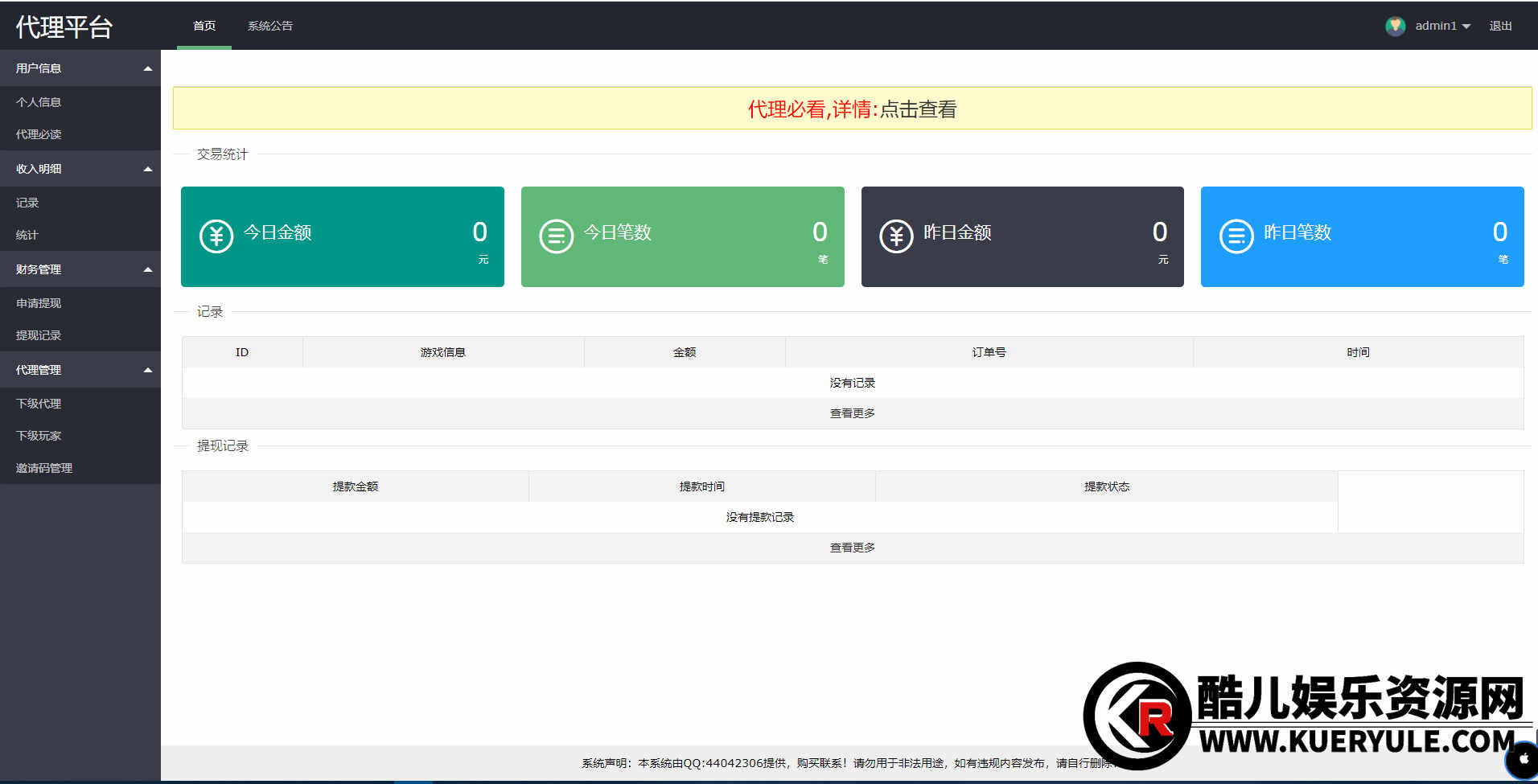Click 退出 to log out
Viewport: 1538px width, 784px height.
pos(1500,26)
